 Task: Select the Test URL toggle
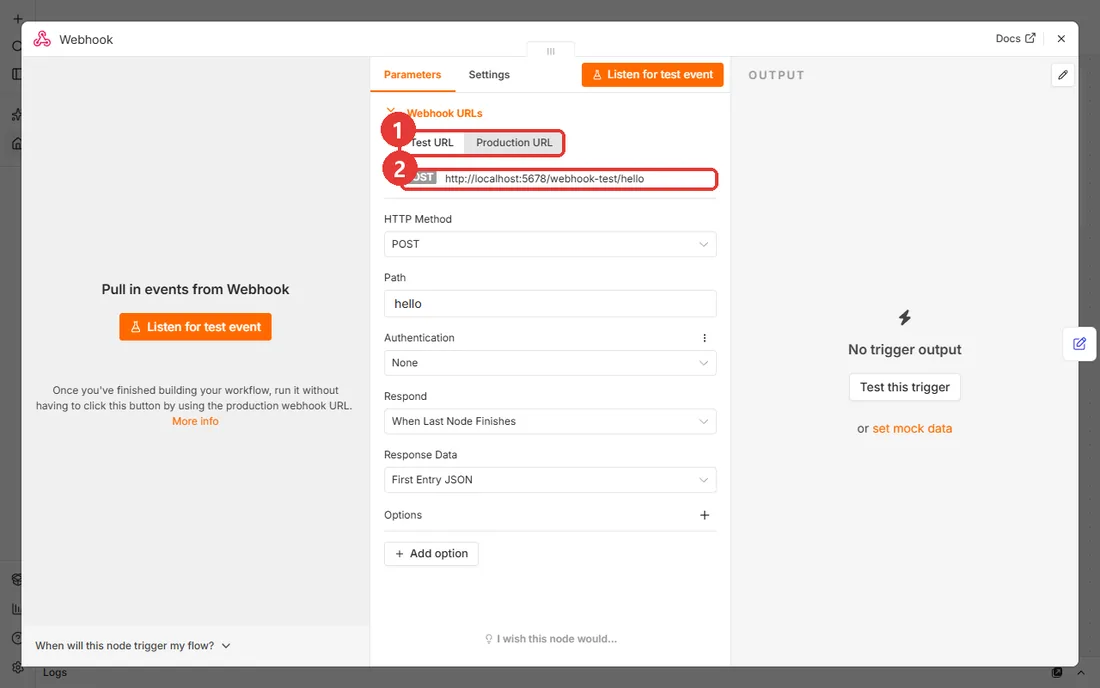(x=431, y=142)
